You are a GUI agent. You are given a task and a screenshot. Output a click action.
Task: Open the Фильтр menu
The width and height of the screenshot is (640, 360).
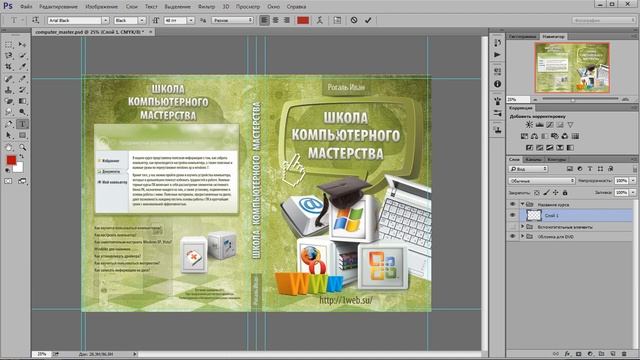[x=207, y=7]
